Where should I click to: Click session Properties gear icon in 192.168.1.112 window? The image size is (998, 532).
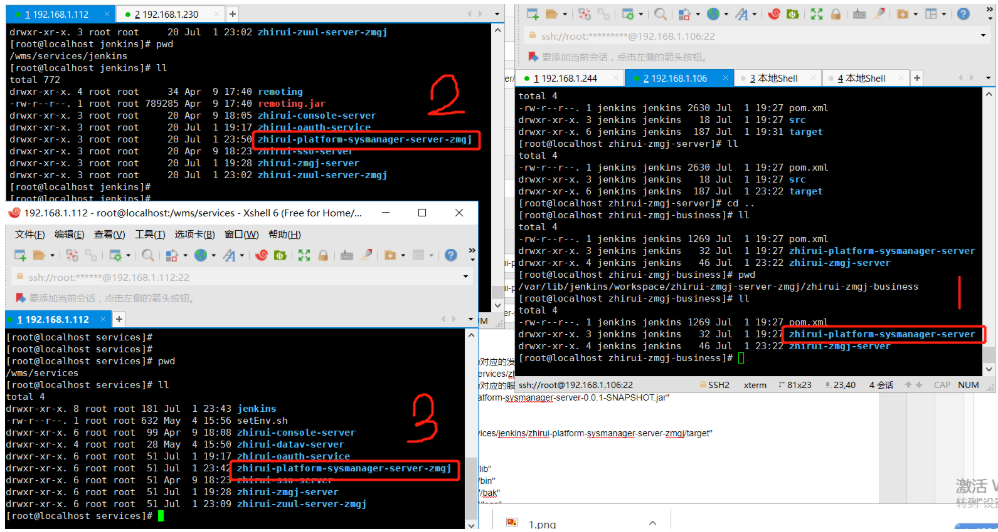point(115,255)
